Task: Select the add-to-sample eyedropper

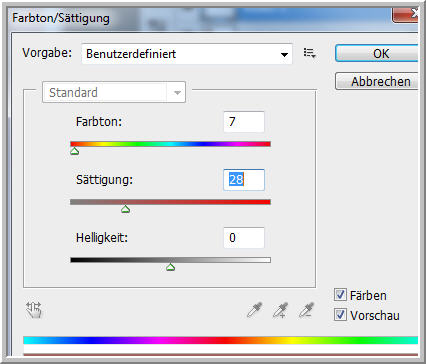Action: click(280, 310)
